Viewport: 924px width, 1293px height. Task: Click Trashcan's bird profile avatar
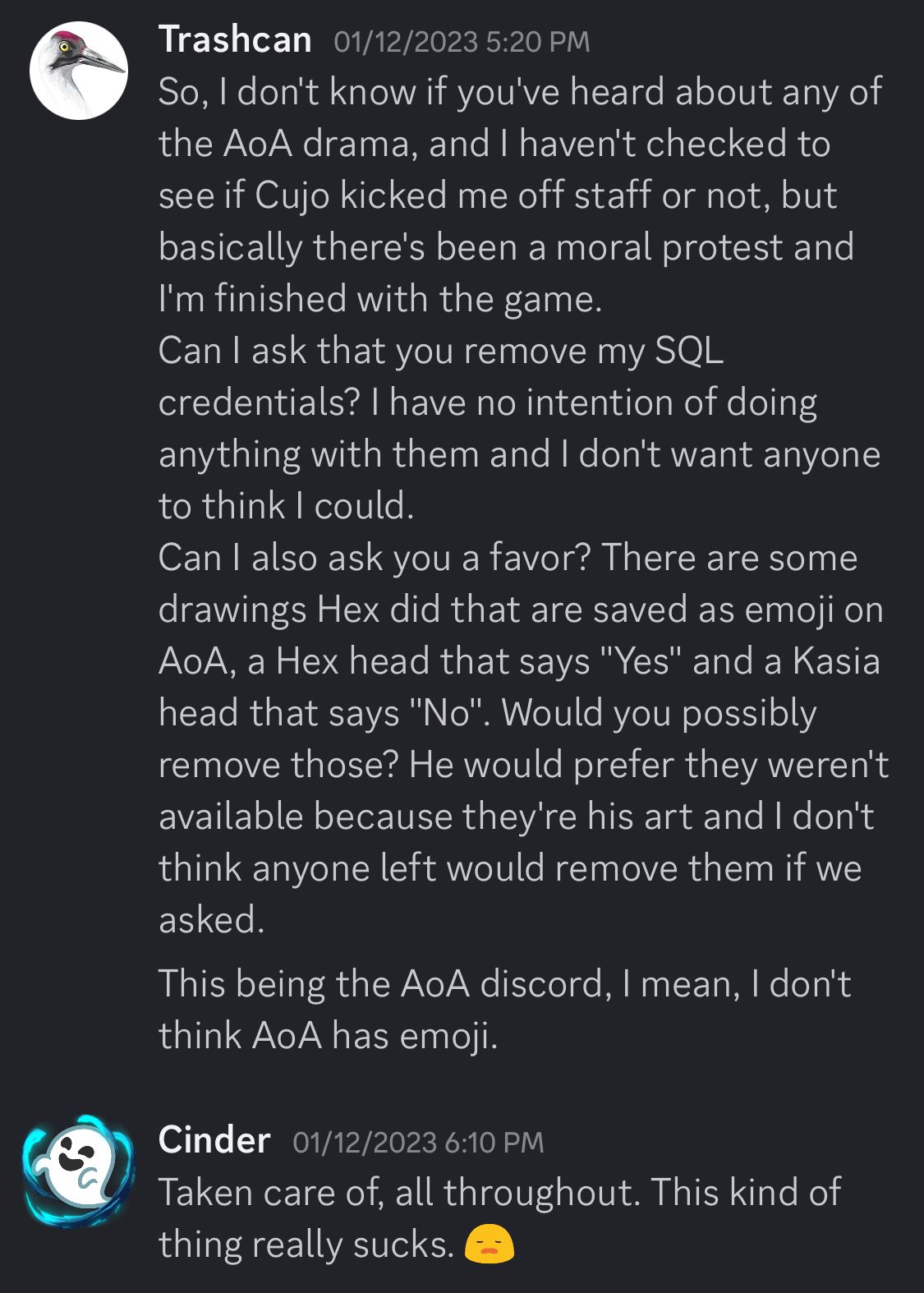pyautogui.click(x=79, y=71)
